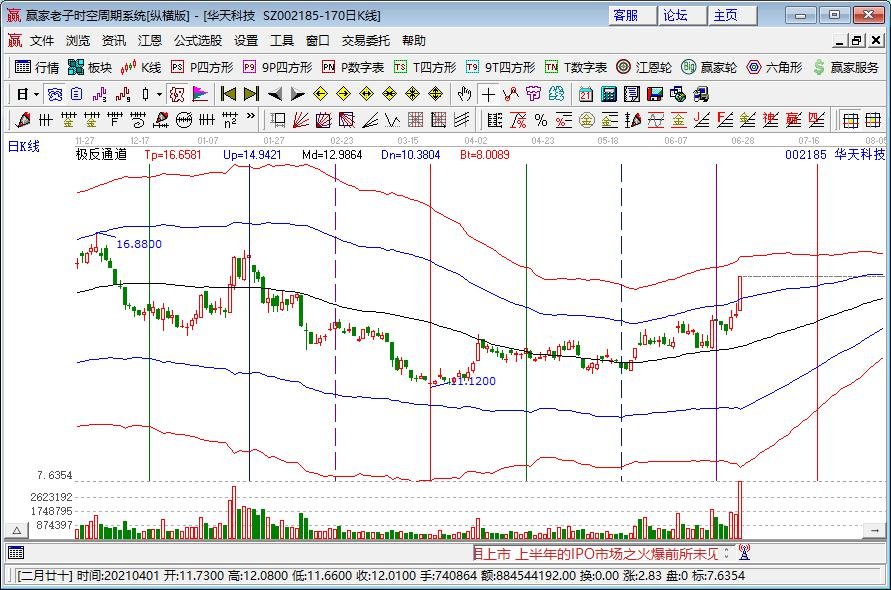Open the calendar 21 icon
Viewport: 891px width, 590px height.
586,94
